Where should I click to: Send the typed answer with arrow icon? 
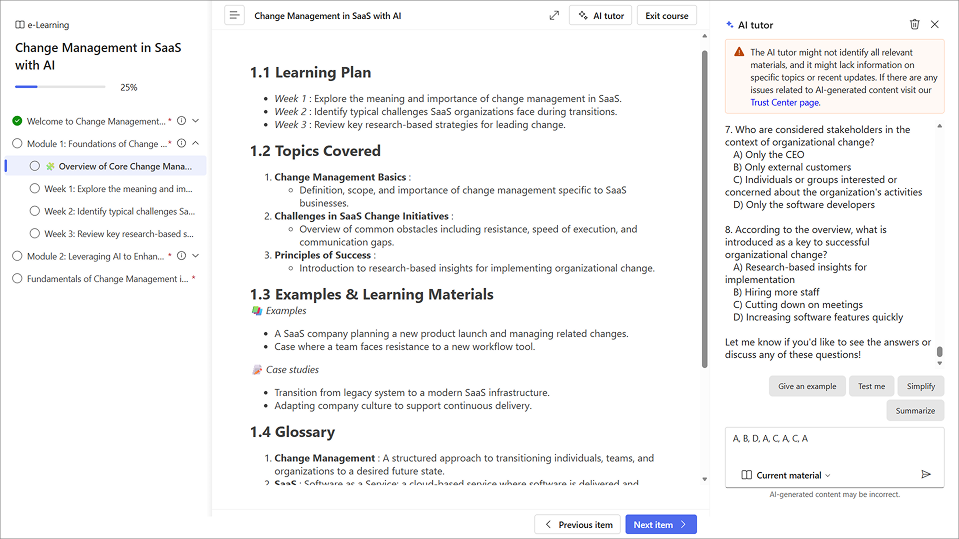(x=926, y=474)
